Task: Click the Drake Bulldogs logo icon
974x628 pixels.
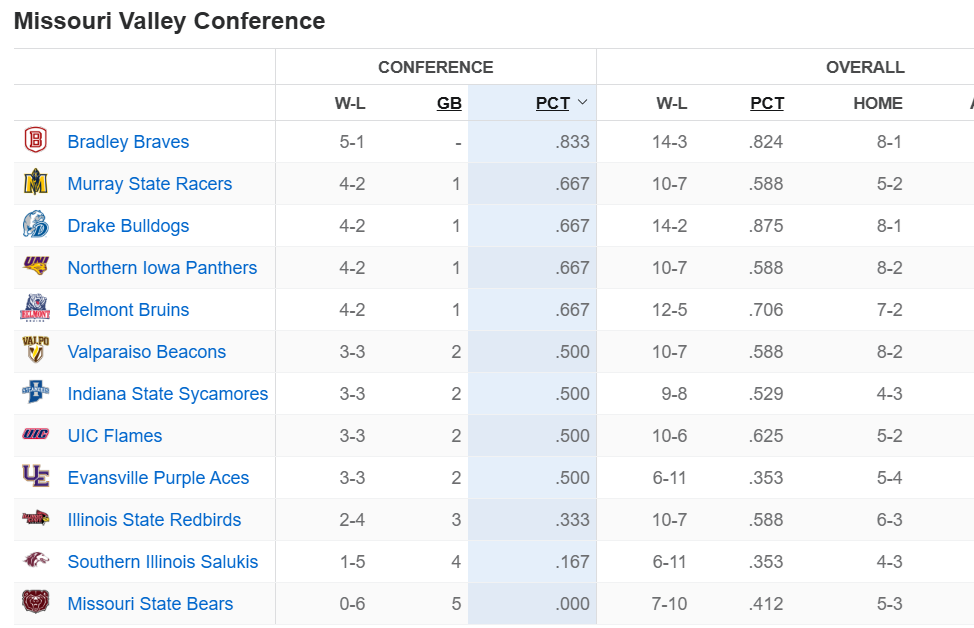Action: [35, 224]
